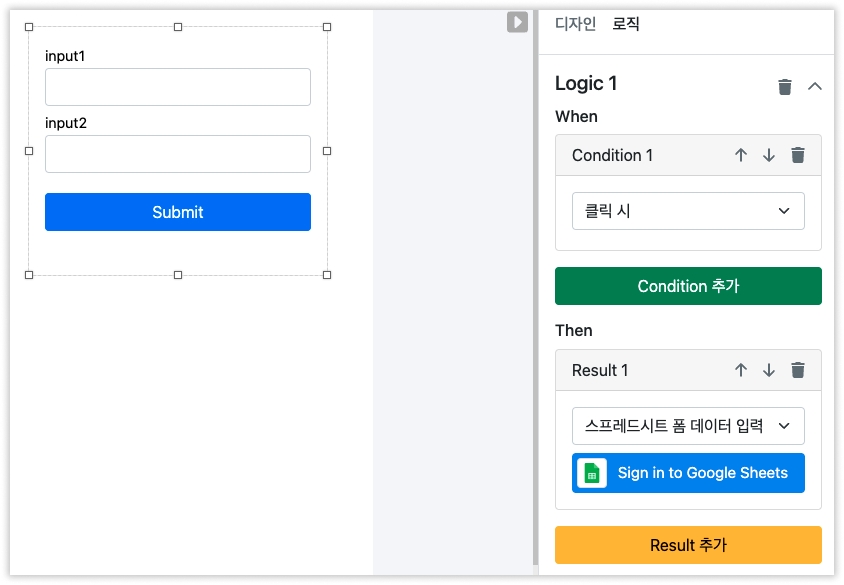844x585 pixels.
Task: Delete Condition 1
Action: [x=797, y=155]
